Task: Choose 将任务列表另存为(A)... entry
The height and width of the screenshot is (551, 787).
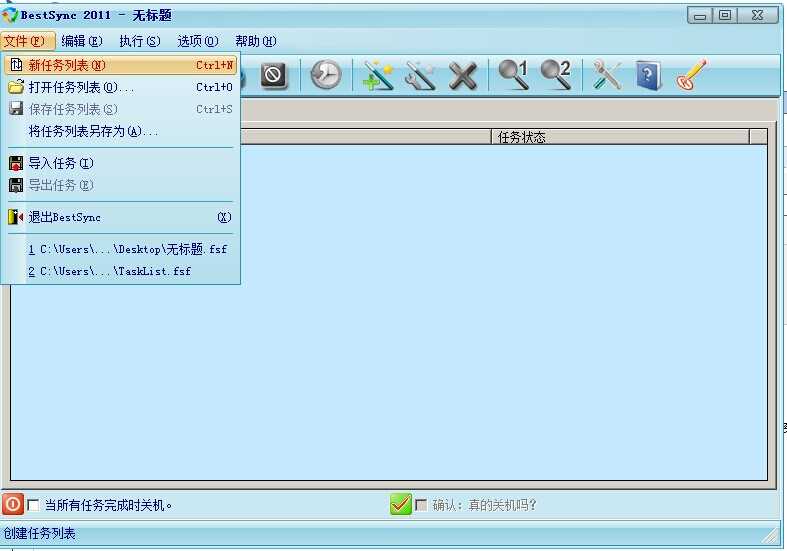Action: pyautogui.click(x=120, y=131)
